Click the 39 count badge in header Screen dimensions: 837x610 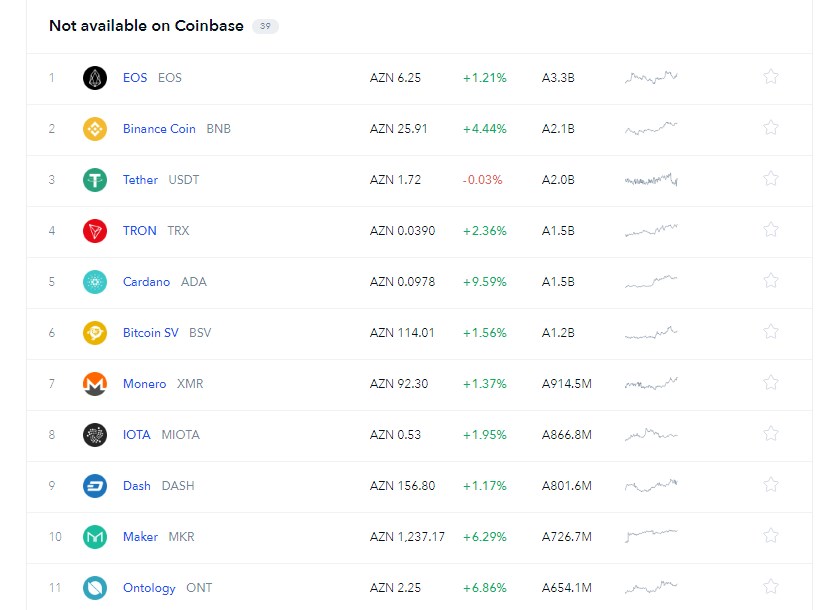265,26
